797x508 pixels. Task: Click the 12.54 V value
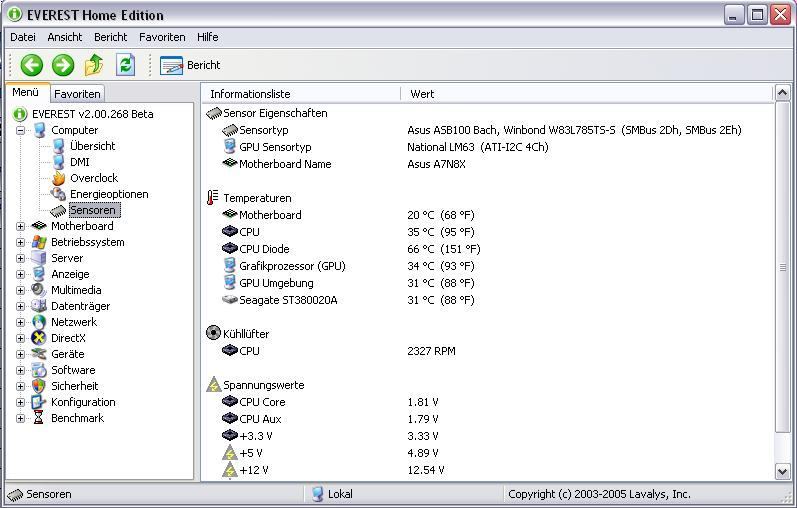pos(426,470)
